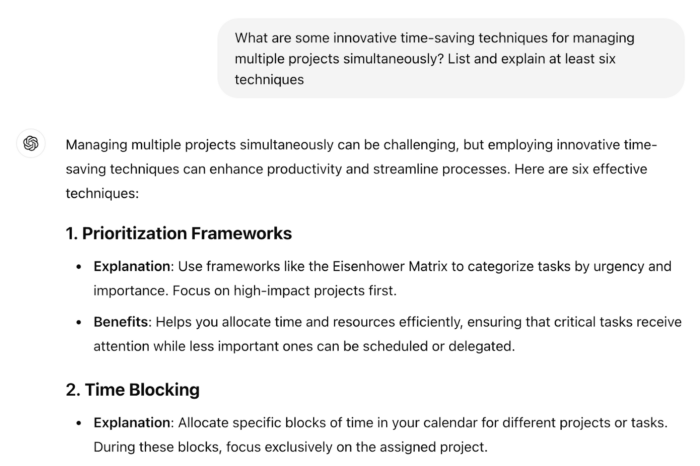Select the "2. Time Blocking" heading
Image resolution: width=700 pixels, height=466 pixels.
click(x=133, y=389)
